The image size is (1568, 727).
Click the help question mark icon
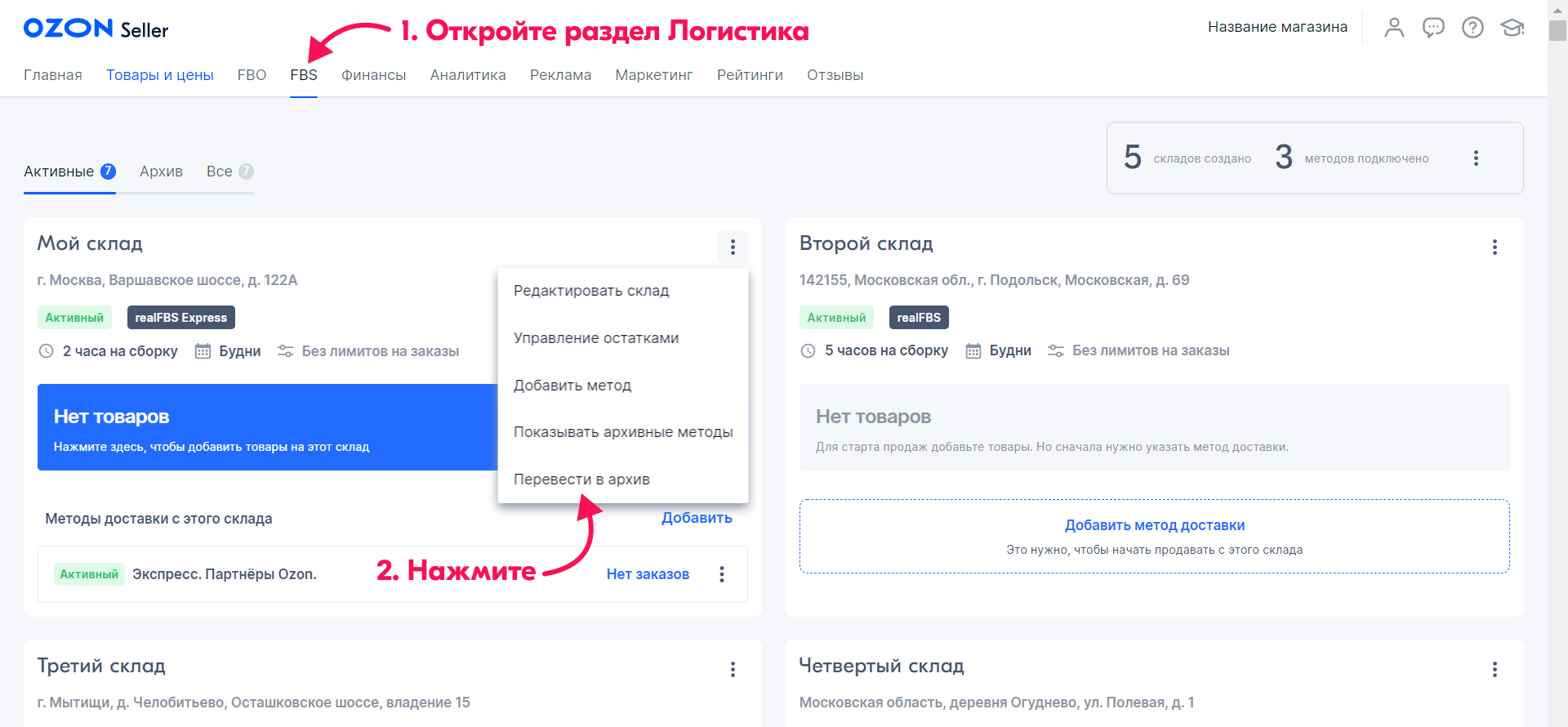1472,28
